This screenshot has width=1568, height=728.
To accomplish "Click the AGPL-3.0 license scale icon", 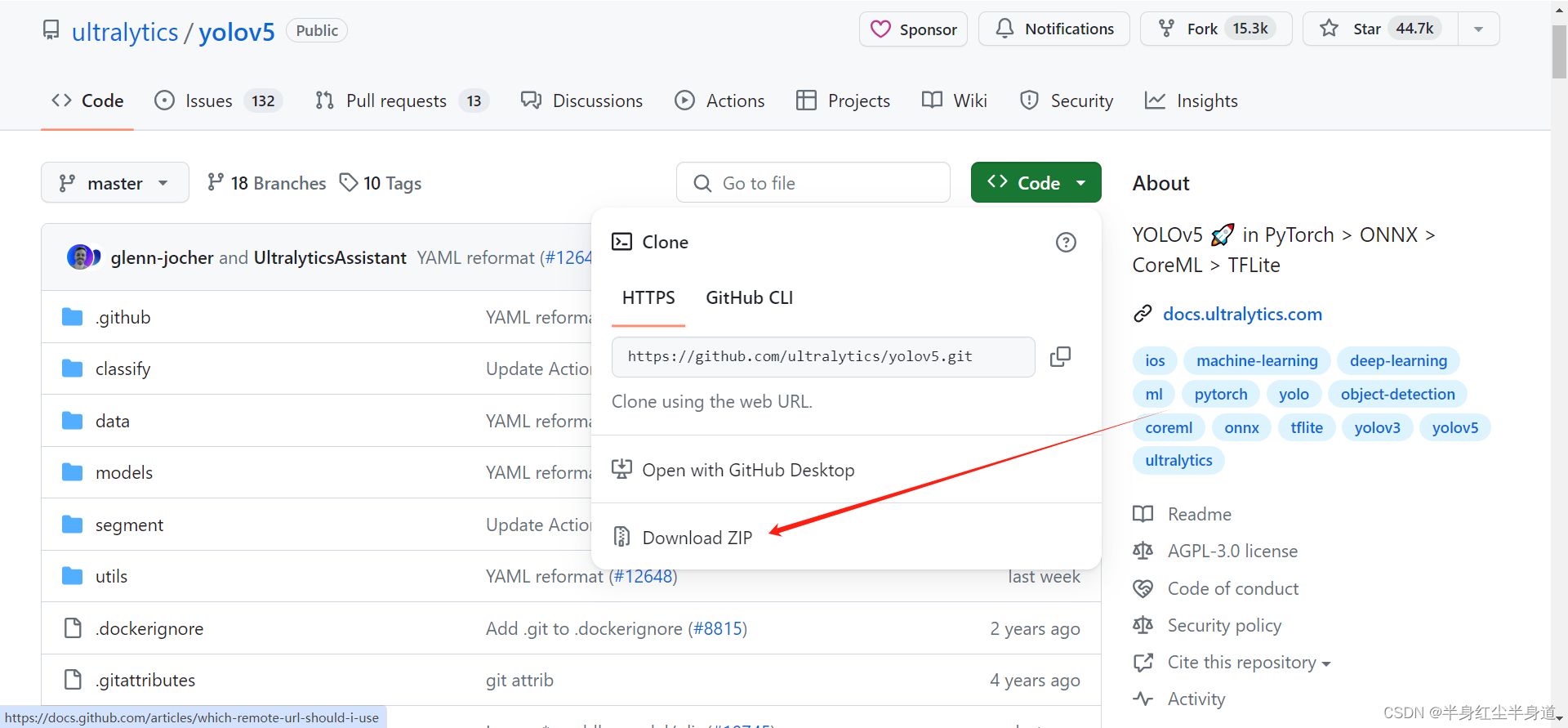I will [1143, 551].
